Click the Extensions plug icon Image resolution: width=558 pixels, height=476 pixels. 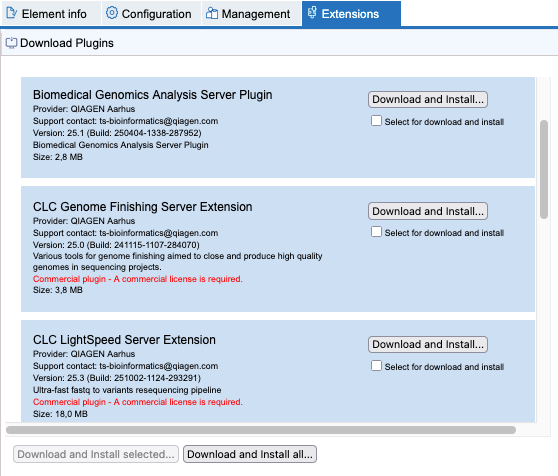coord(312,12)
